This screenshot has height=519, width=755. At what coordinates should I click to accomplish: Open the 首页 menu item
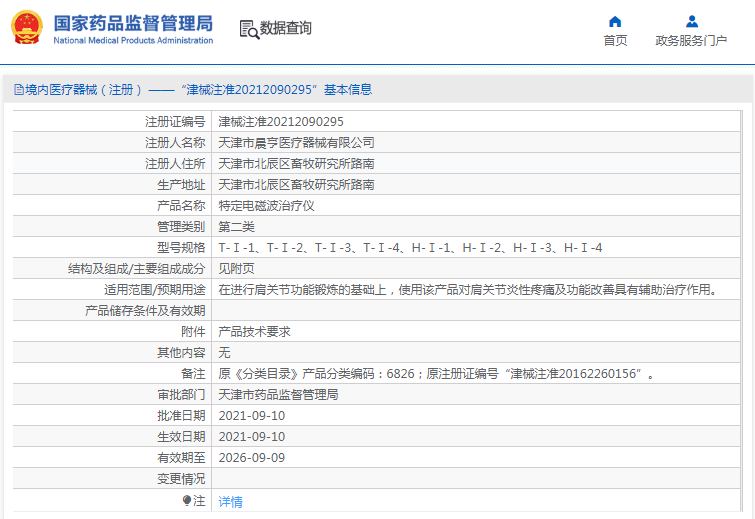click(x=615, y=41)
